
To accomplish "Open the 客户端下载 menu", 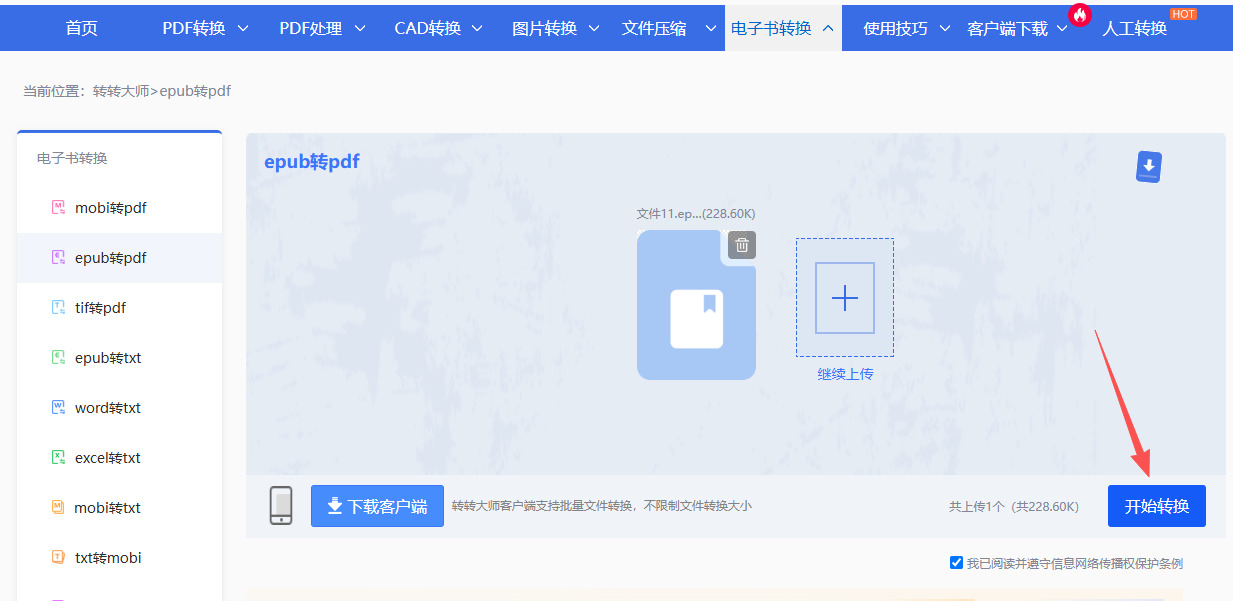I will (1008, 28).
